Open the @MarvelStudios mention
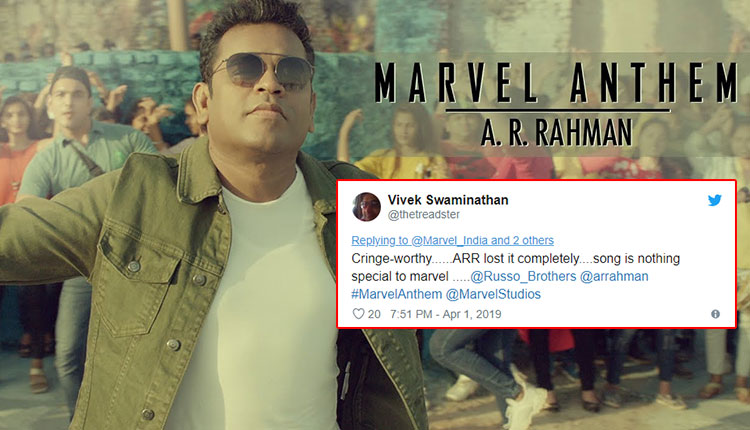The image size is (750, 430). pyautogui.click(x=493, y=294)
